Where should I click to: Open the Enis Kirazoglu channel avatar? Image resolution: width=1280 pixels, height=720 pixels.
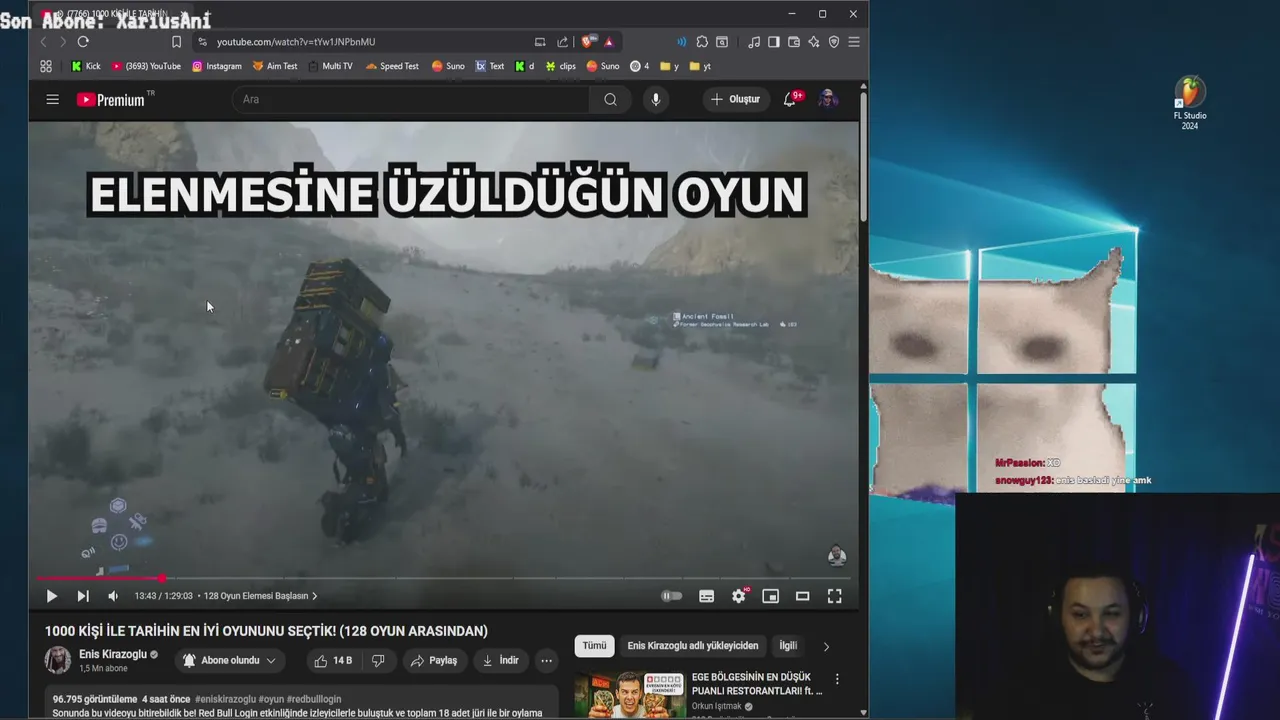click(x=58, y=660)
